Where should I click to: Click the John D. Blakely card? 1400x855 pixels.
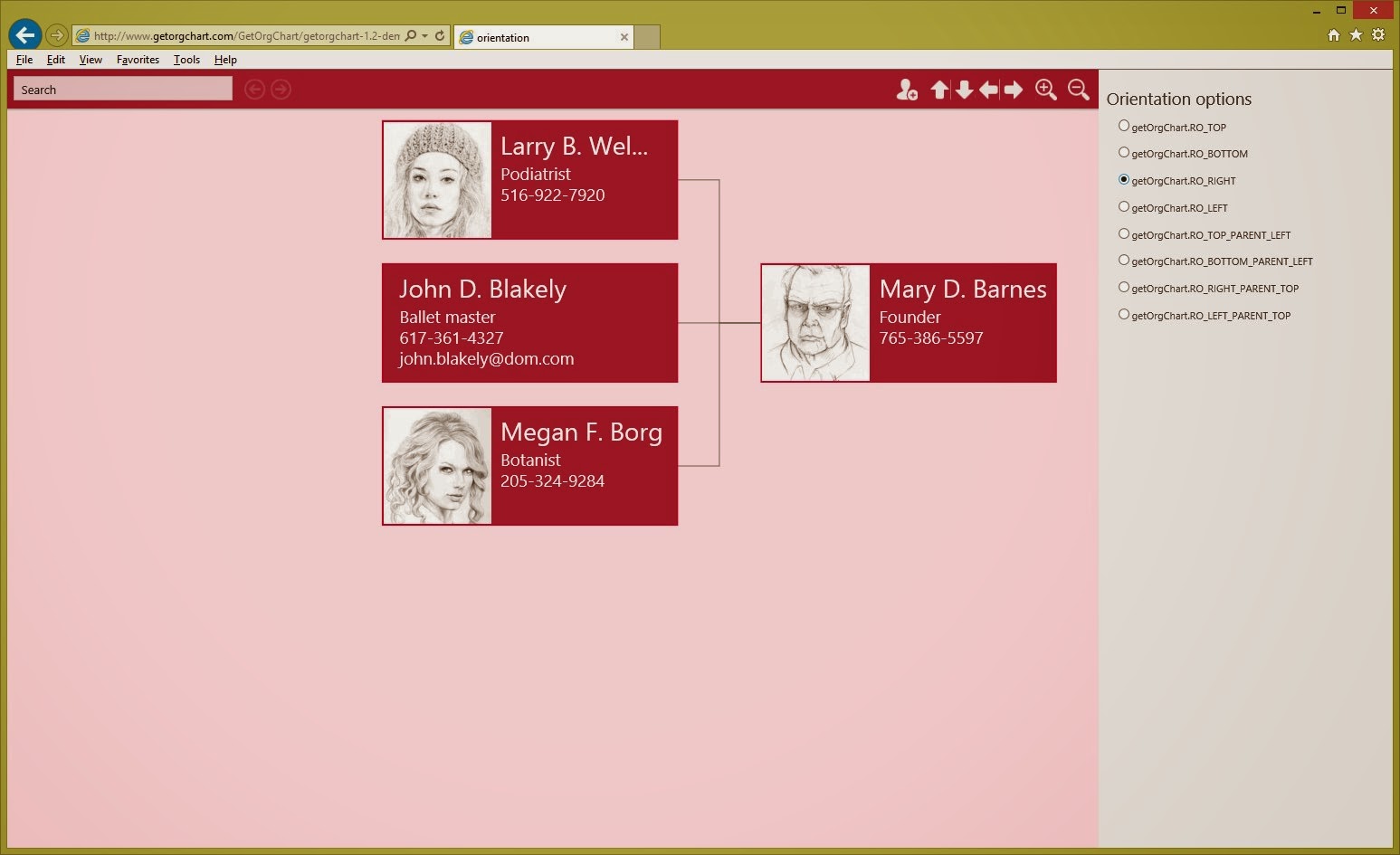[529, 322]
